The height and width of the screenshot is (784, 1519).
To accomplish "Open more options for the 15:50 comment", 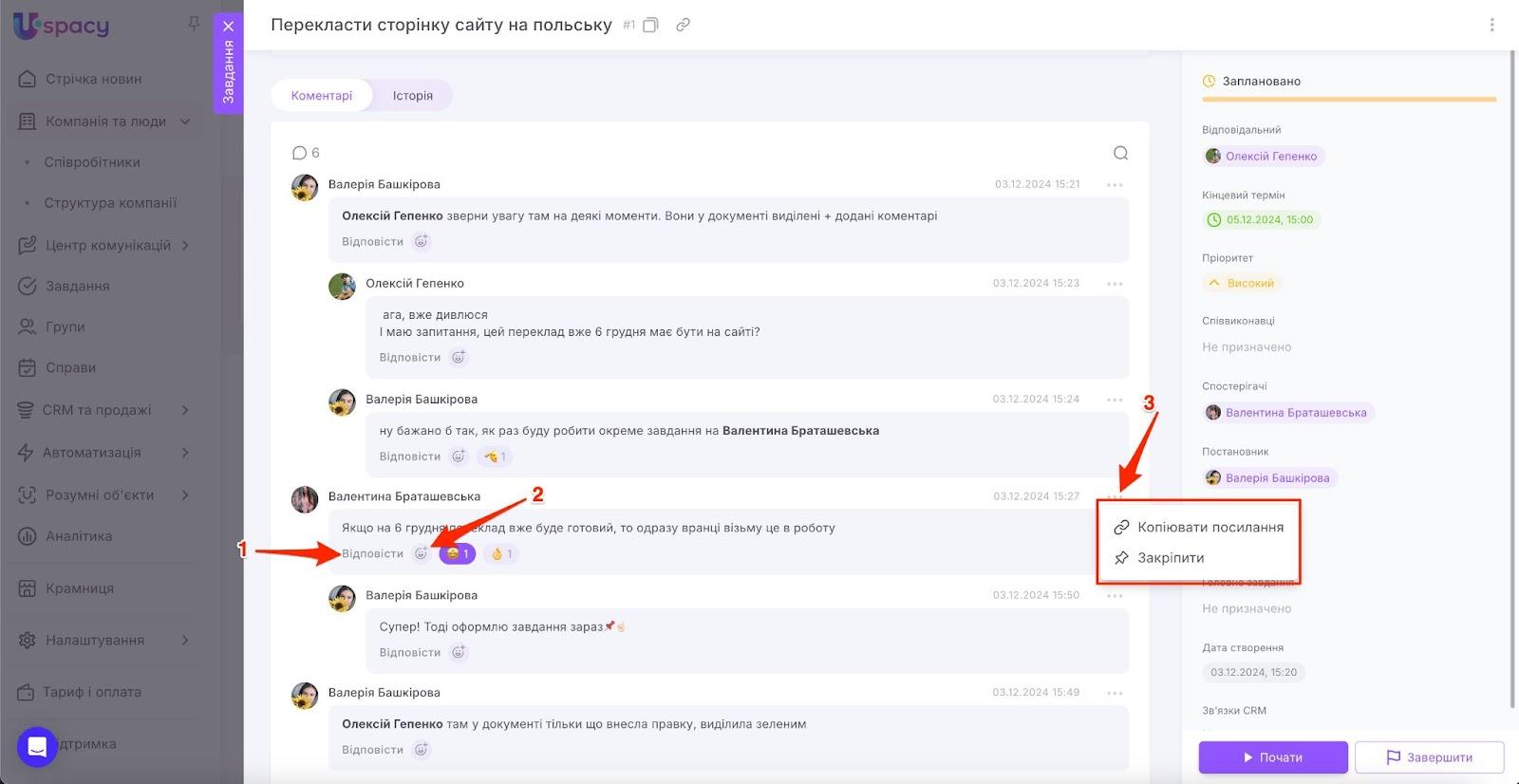I will 1115,596.
